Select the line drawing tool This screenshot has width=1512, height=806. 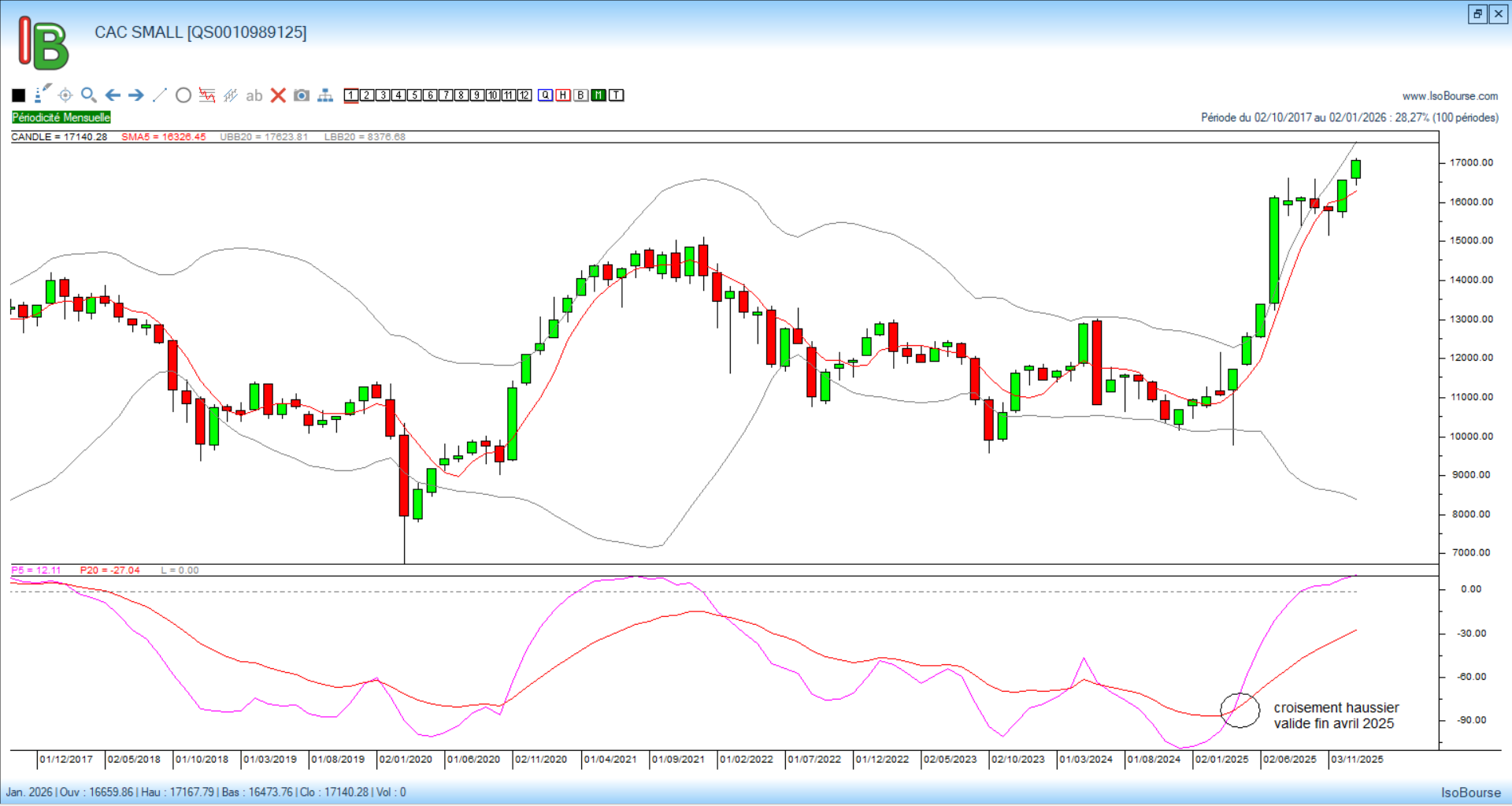pos(159,95)
